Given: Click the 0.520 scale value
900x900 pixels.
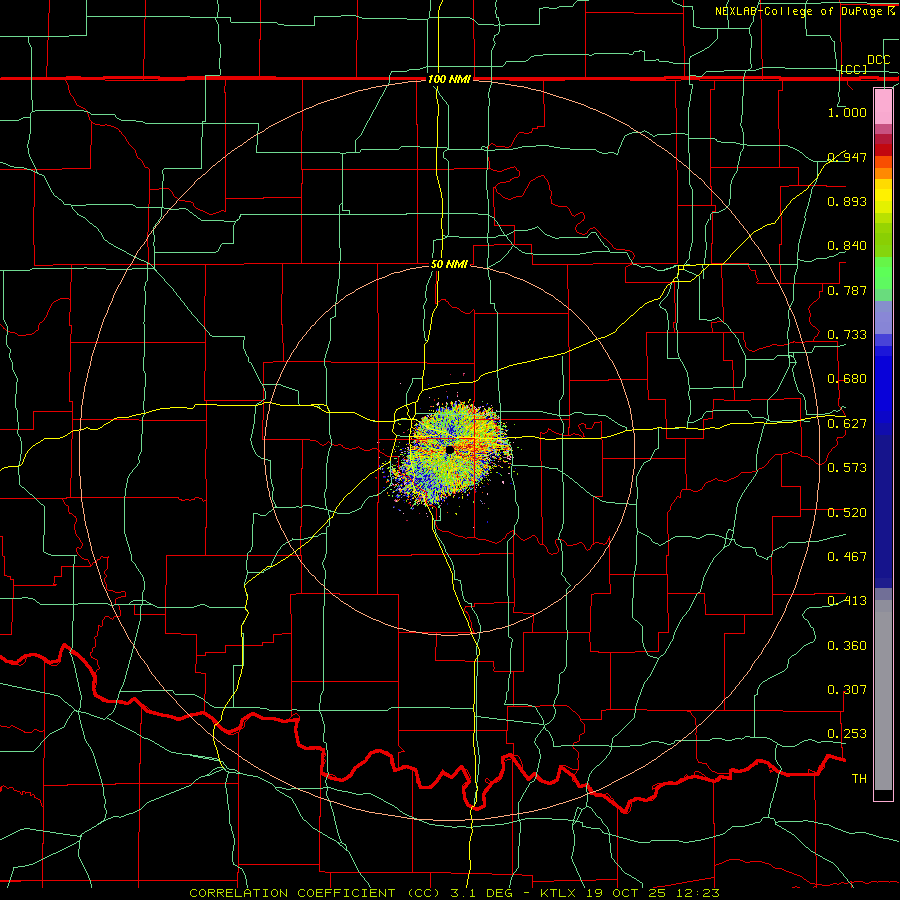Looking at the screenshot, I should tap(847, 512).
